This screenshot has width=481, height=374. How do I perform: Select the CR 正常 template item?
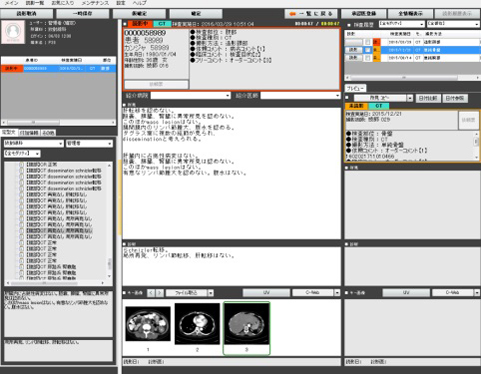tap(42, 164)
